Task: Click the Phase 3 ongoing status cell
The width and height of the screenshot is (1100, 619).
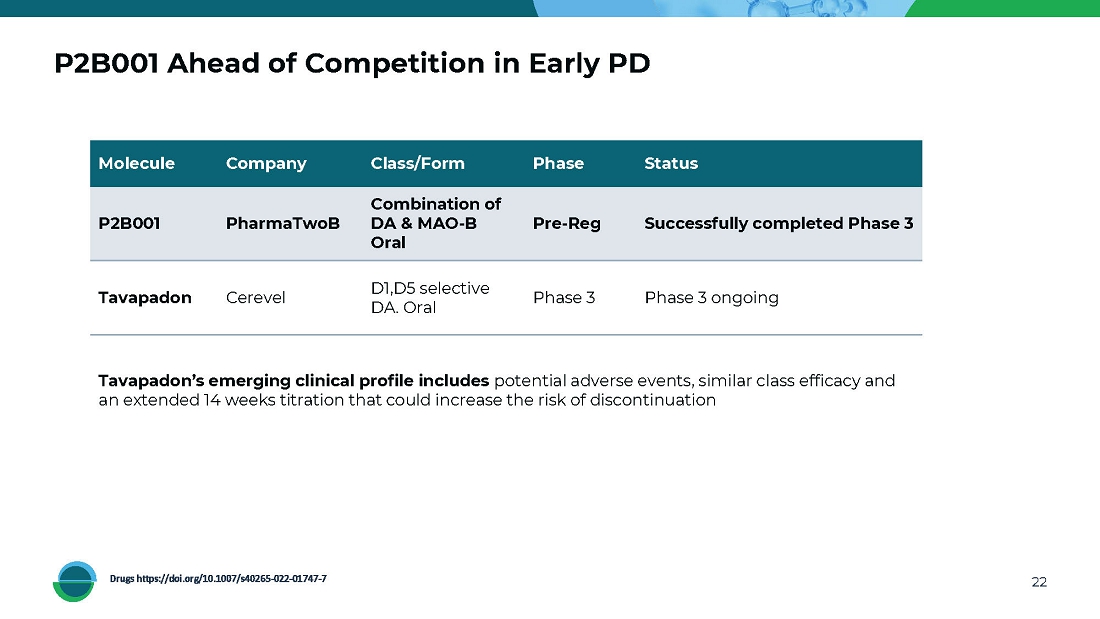Action: 711,297
